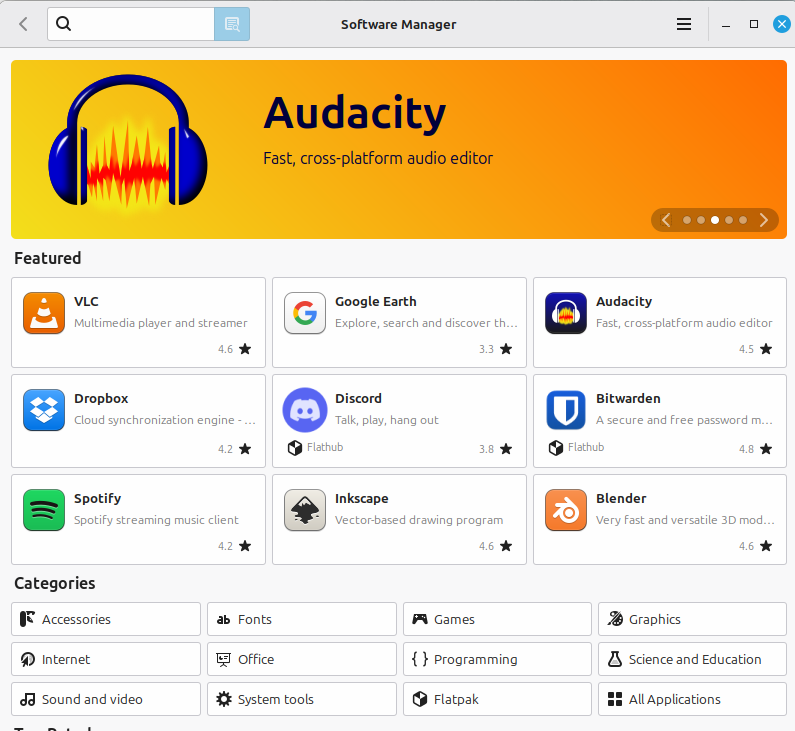Open the Blender icon

(566, 509)
